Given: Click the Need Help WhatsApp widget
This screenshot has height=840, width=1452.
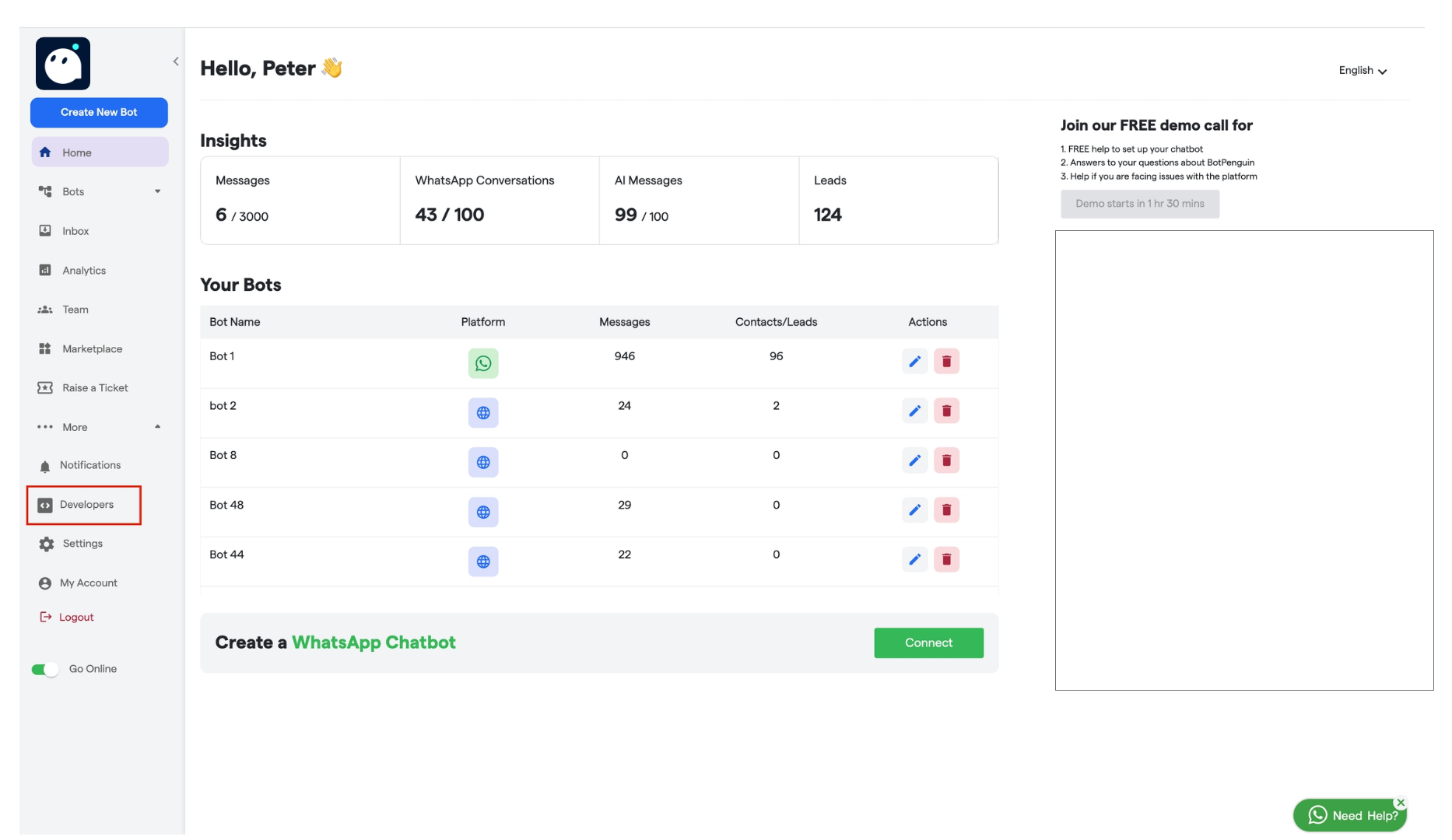Looking at the screenshot, I should pyautogui.click(x=1350, y=815).
